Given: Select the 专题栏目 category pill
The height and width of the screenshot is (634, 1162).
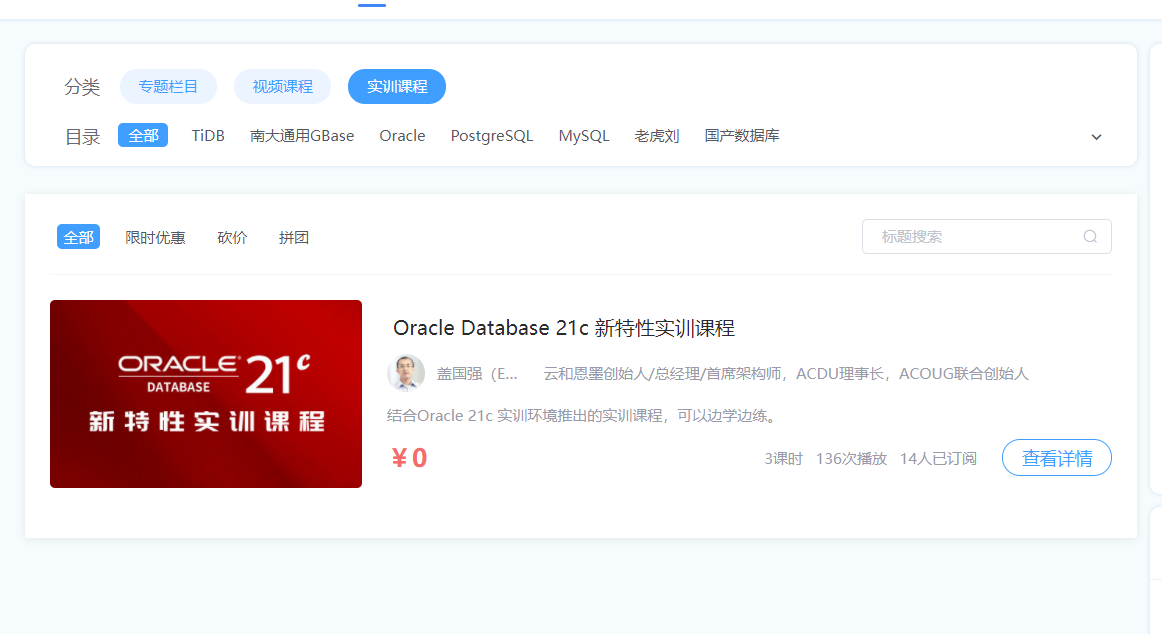Looking at the screenshot, I should (x=168, y=86).
